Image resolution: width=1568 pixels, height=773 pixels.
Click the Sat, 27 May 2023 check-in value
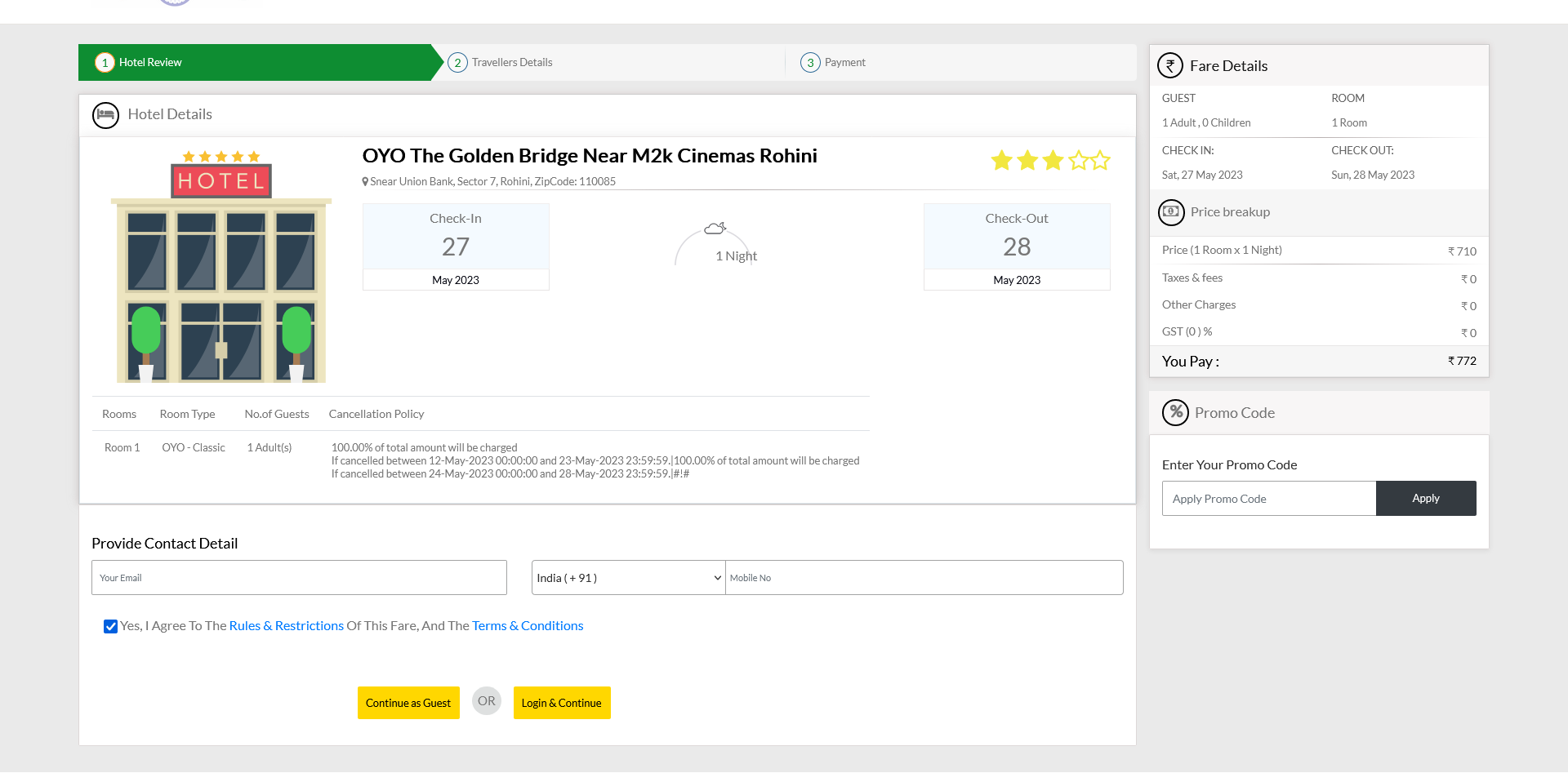(x=1202, y=175)
